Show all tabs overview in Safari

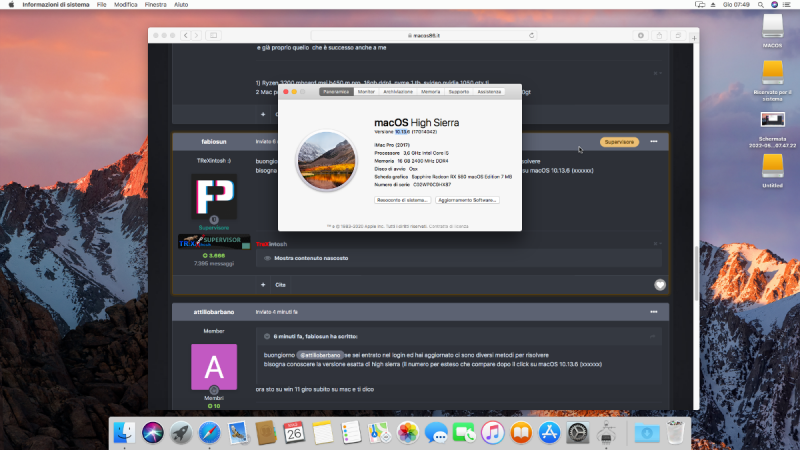(x=678, y=35)
